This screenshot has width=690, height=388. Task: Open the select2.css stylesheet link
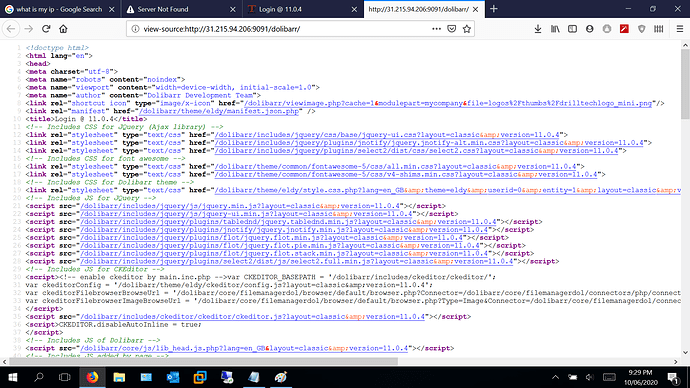point(417,151)
